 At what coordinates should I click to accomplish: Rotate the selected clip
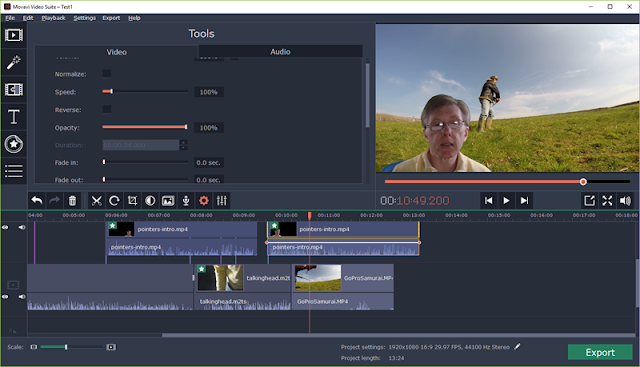coord(114,200)
